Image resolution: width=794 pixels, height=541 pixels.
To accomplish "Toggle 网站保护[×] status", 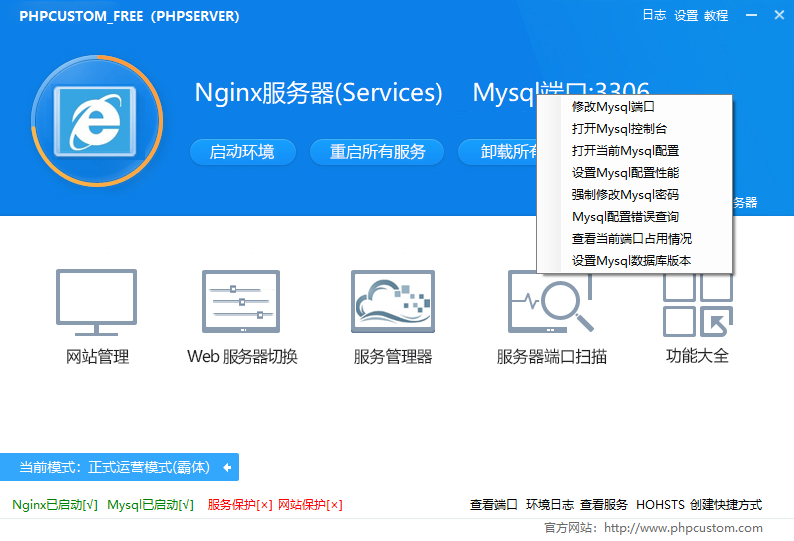I will click(x=310, y=505).
